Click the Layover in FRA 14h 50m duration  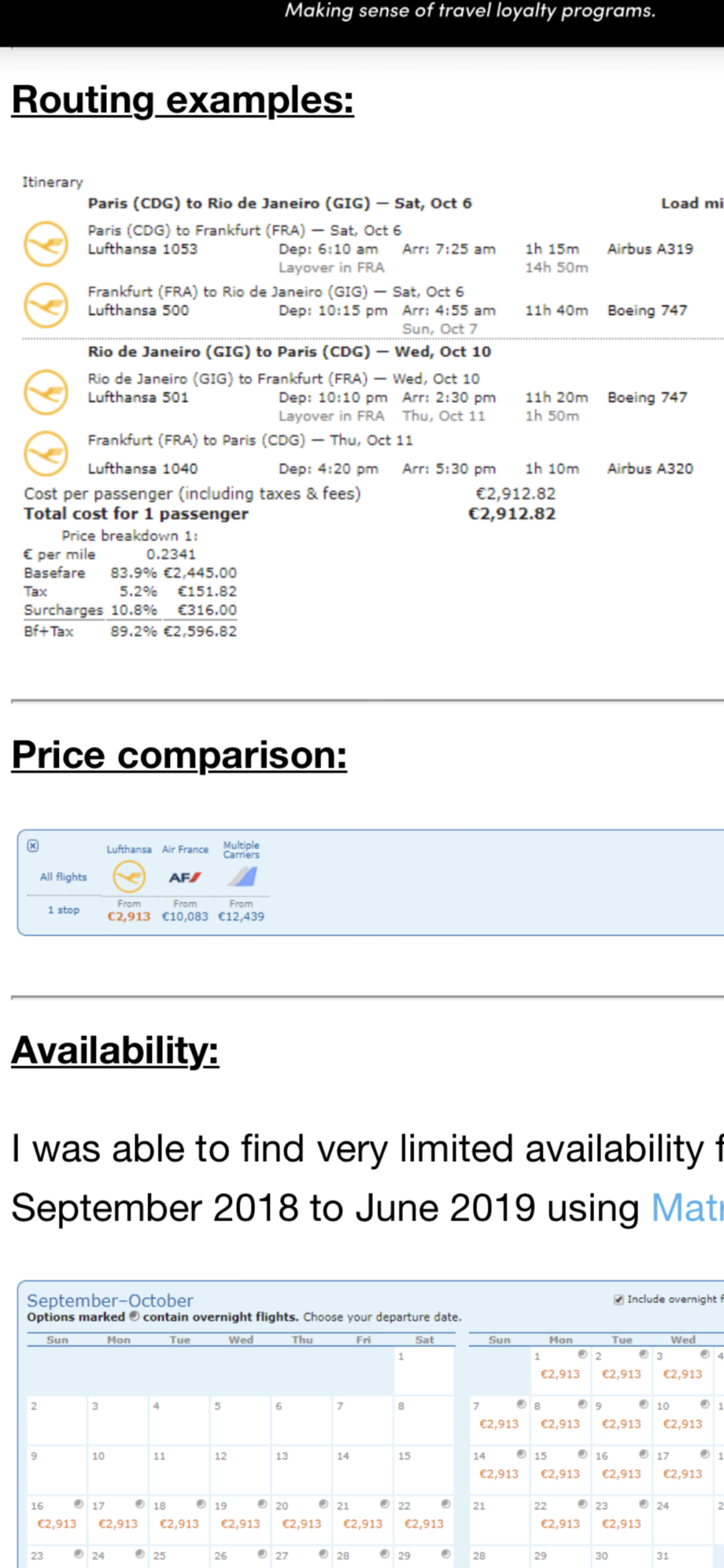(x=556, y=268)
